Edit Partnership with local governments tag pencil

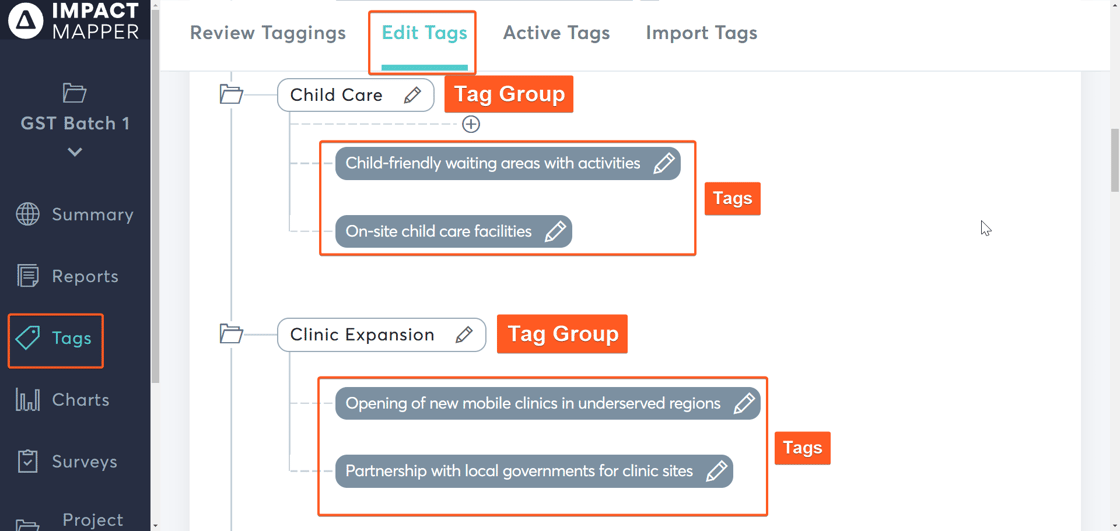[716, 471]
